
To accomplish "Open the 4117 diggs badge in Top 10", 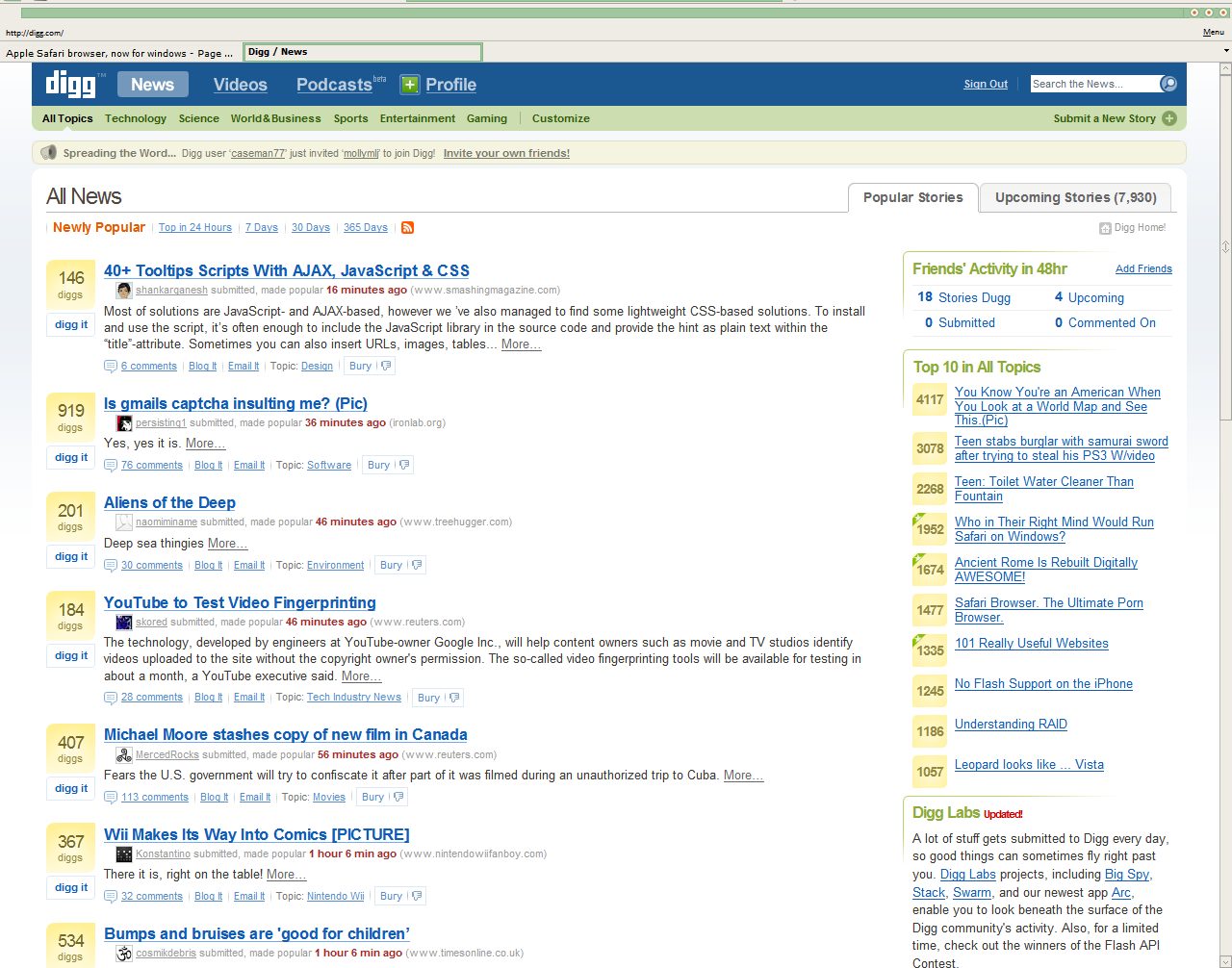I will click(x=930, y=399).
